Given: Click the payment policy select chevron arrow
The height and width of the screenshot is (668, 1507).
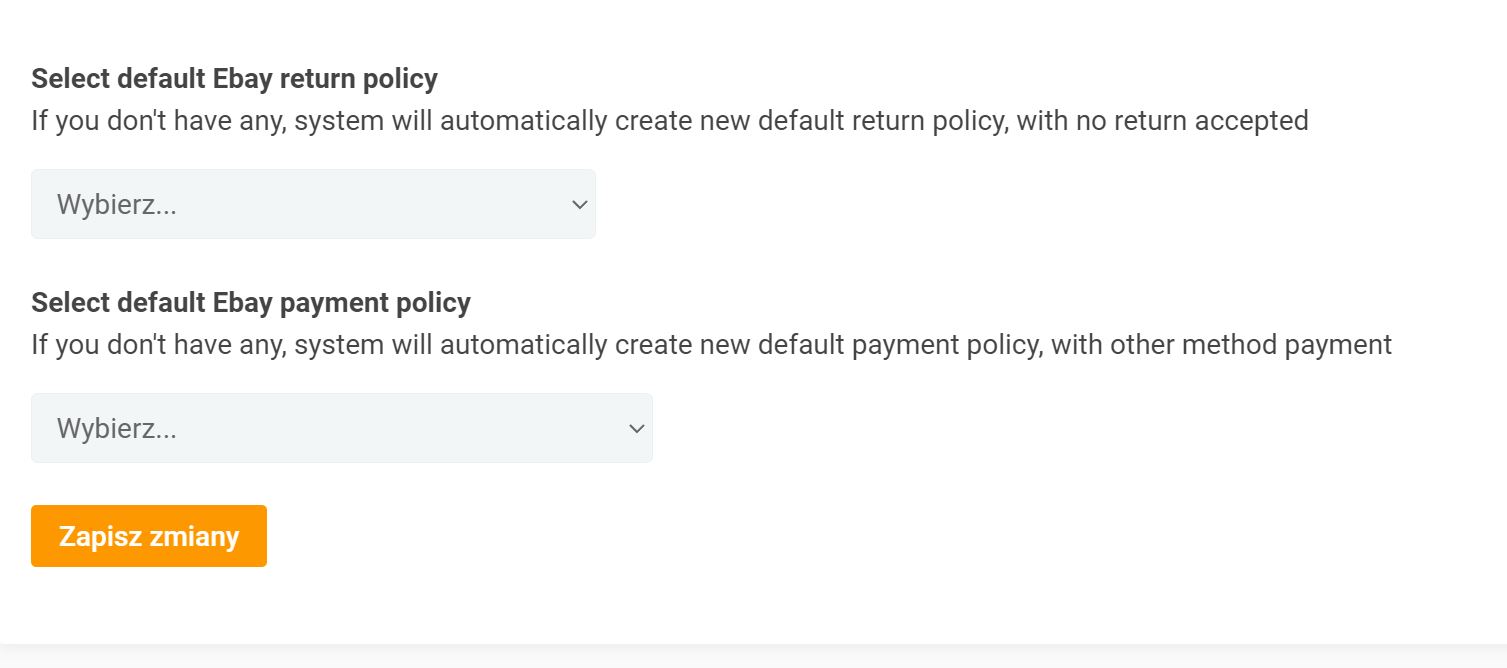Looking at the screenshot, I should pos(636,429).
